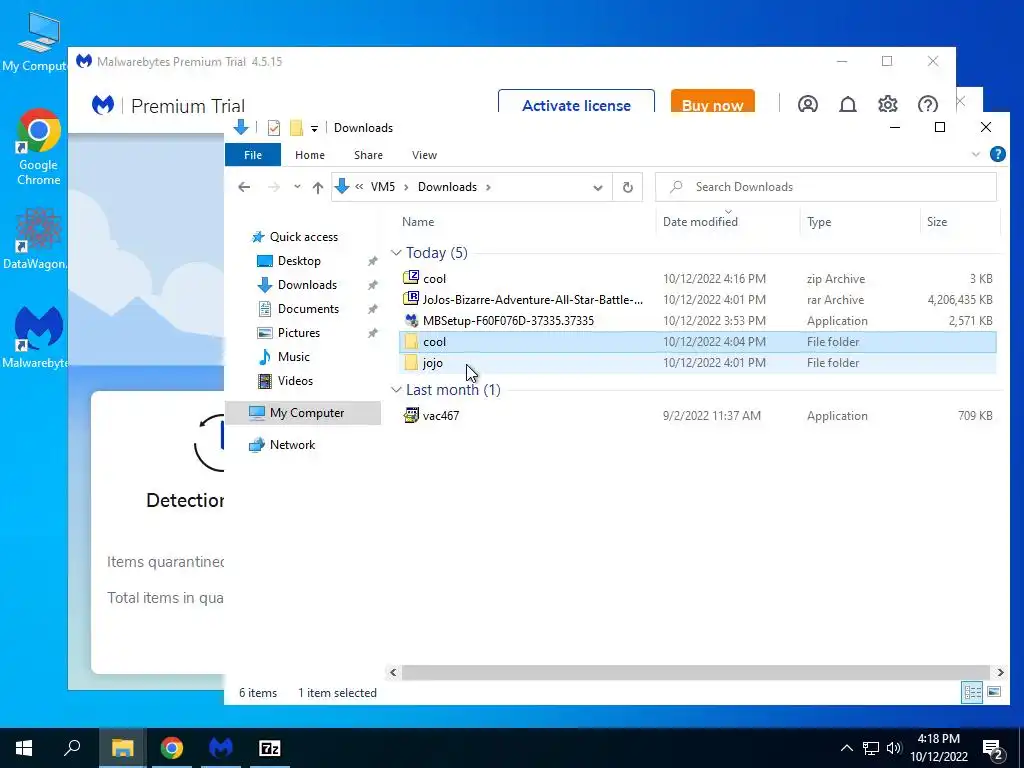Collapse the Last month (1) group
Viewport: 1024px width, 768px height.
[x=396, y=390]
